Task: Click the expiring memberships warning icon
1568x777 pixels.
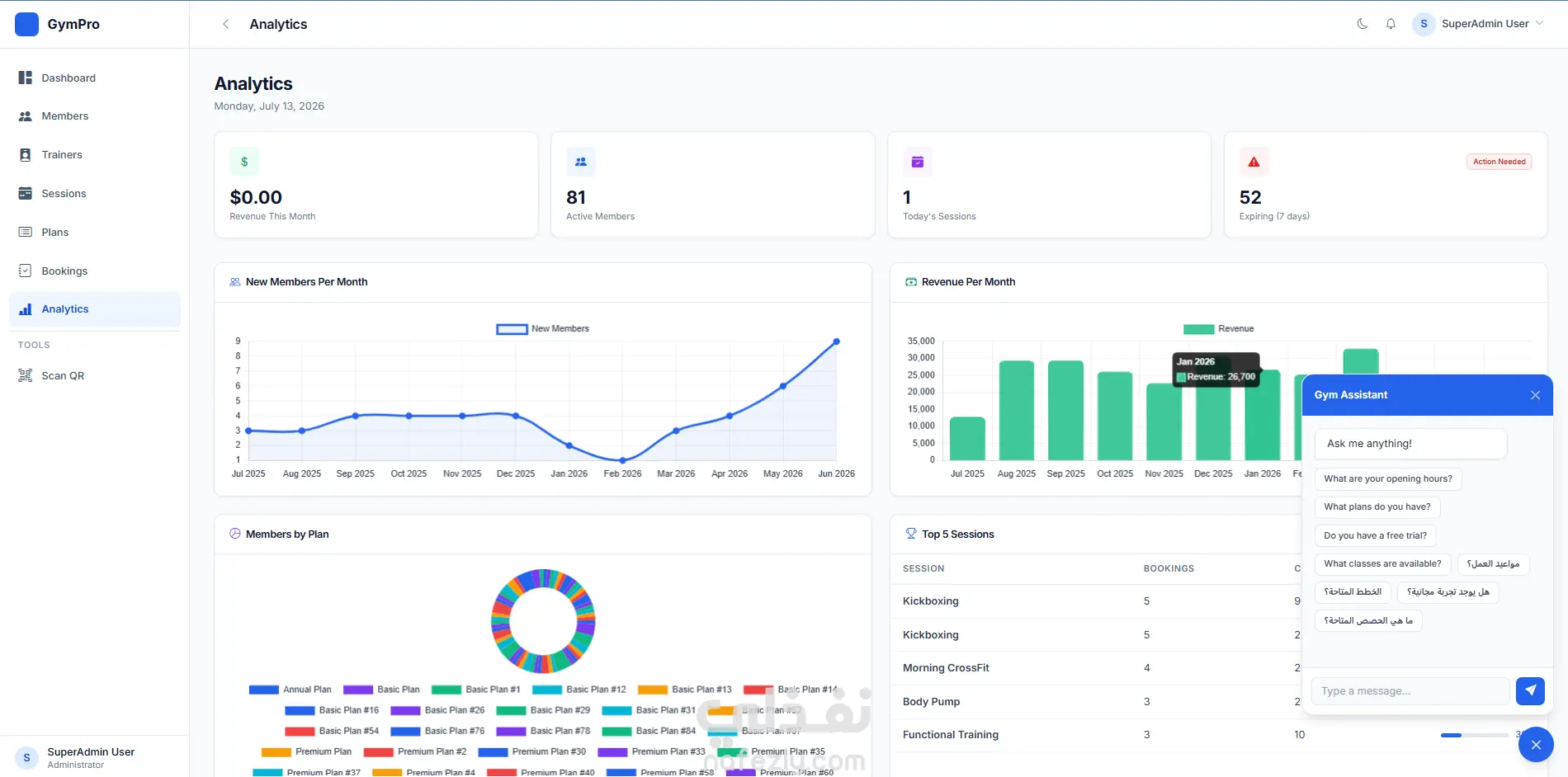Action: coord(1254,162)
